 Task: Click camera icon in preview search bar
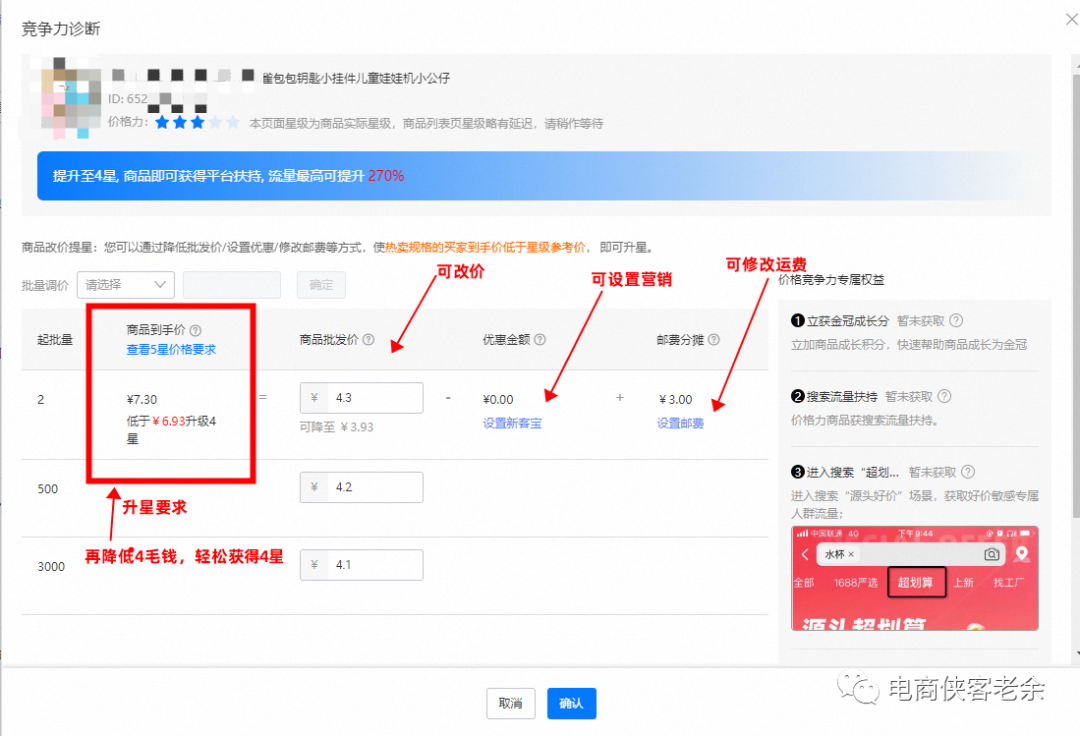pos(990,553)
